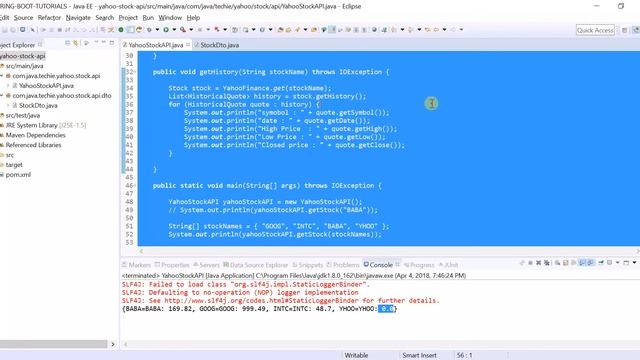Close the YahooStockAPI.java editor tab
The image size is (640, 360).
click(x=188, y=44)
